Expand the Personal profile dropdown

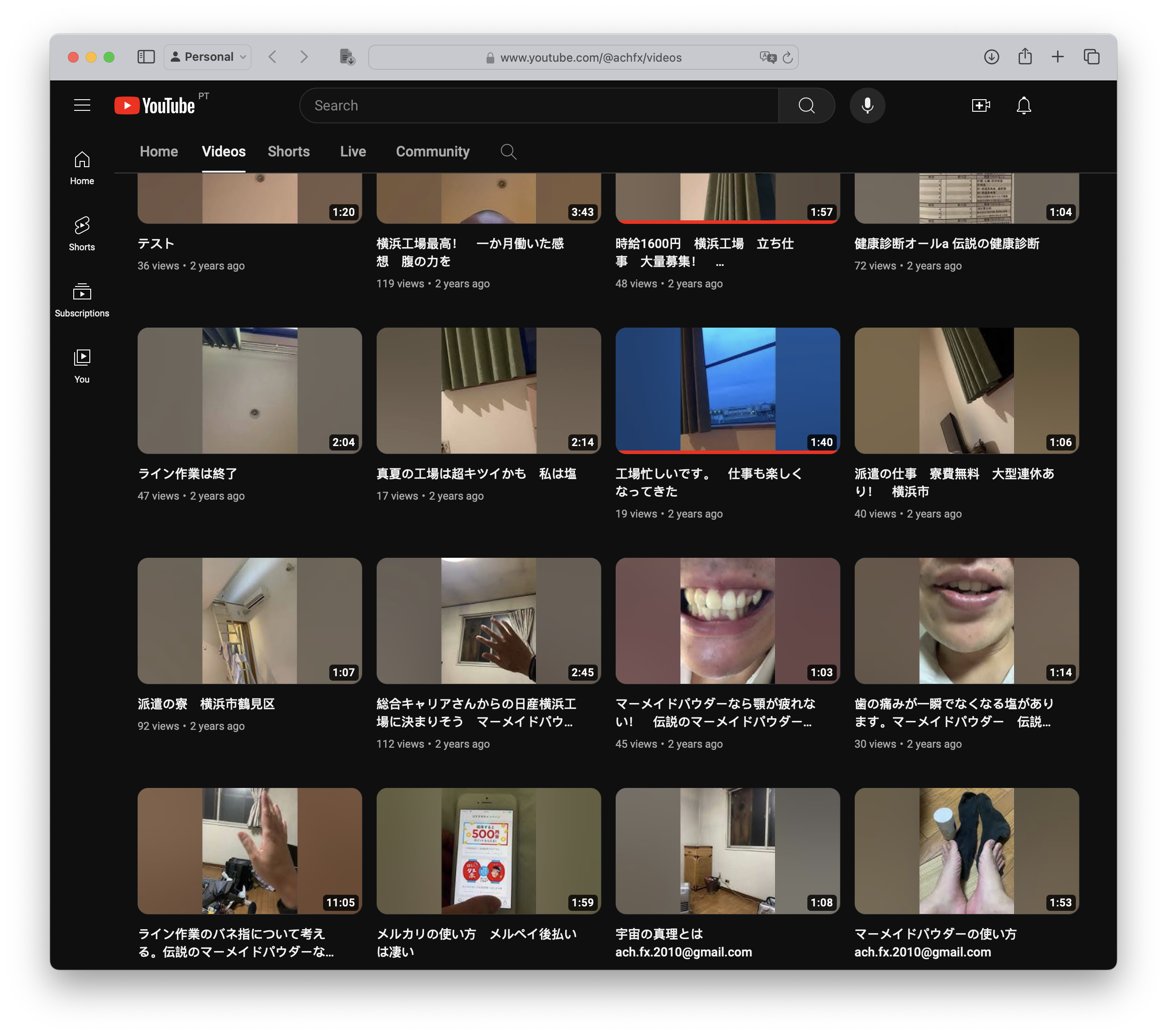208,57
